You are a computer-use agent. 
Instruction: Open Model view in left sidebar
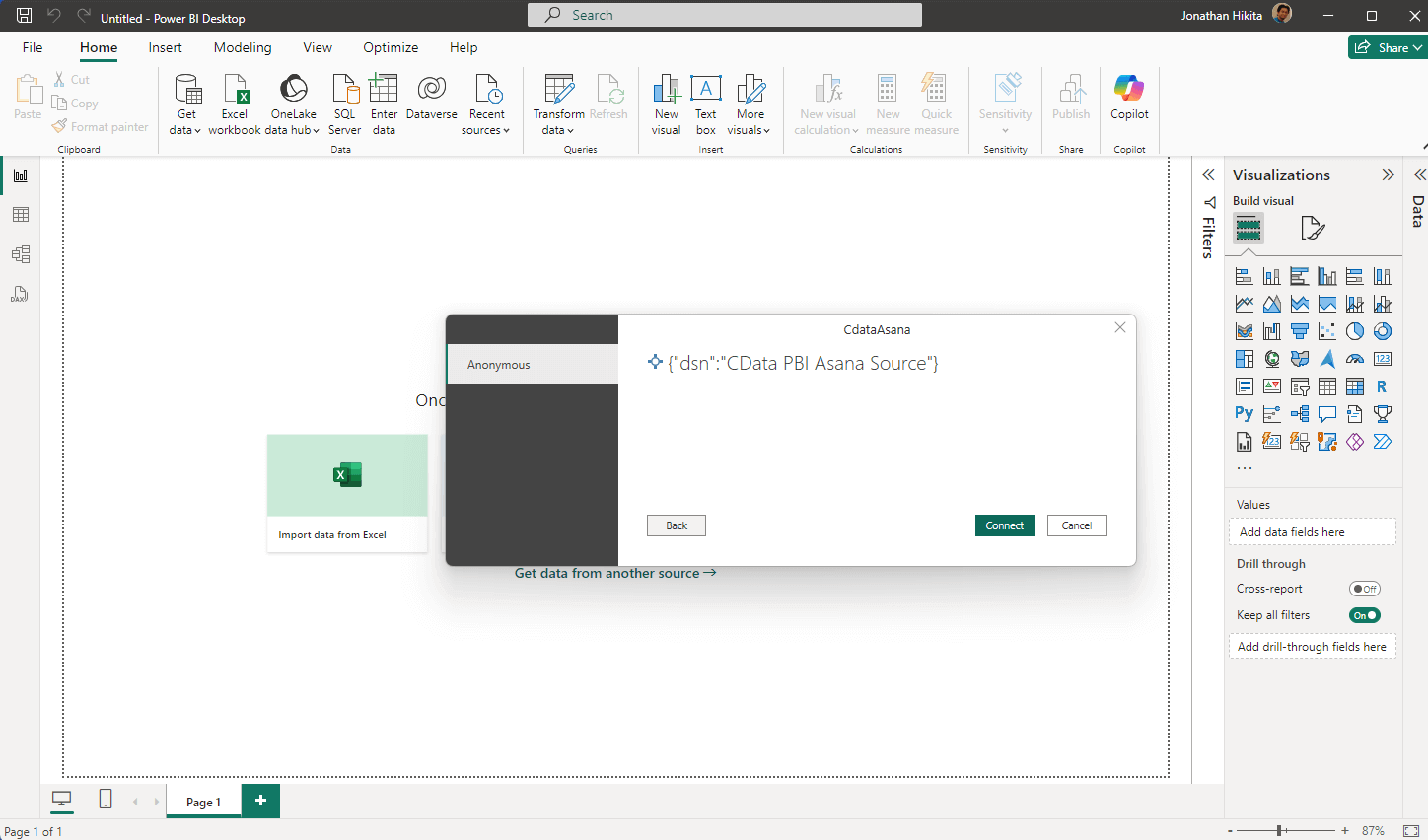(20, 254)
